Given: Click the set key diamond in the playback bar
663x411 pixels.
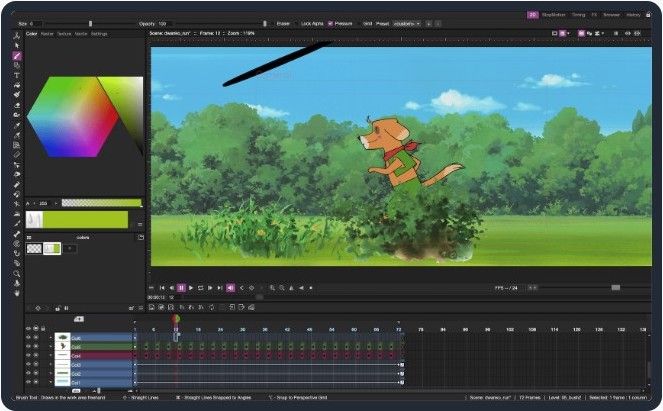Looking at the screenshot, I should pos(251,288).
